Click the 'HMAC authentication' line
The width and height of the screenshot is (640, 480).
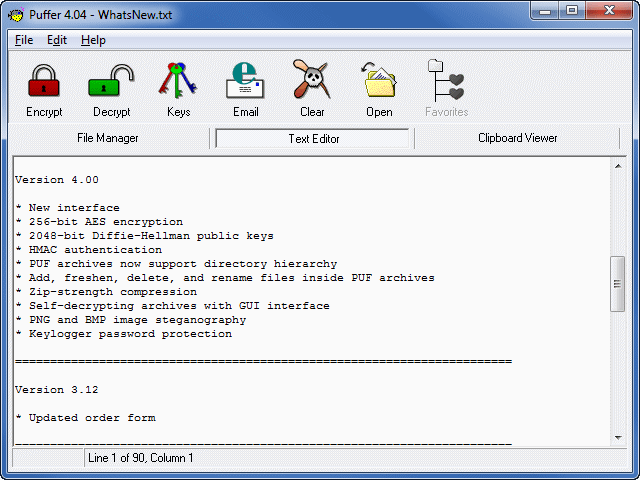89,249
